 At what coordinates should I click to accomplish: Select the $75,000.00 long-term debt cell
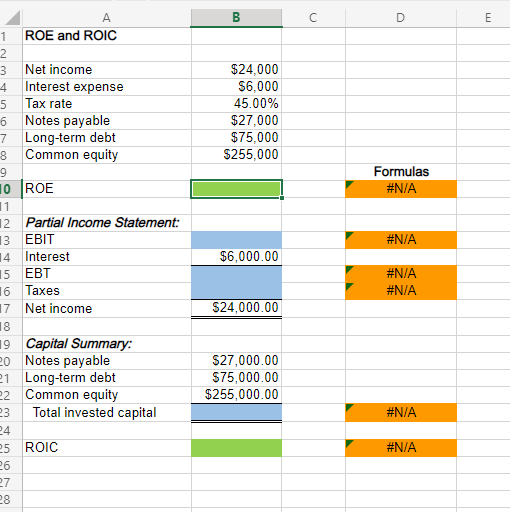(236, 378)
